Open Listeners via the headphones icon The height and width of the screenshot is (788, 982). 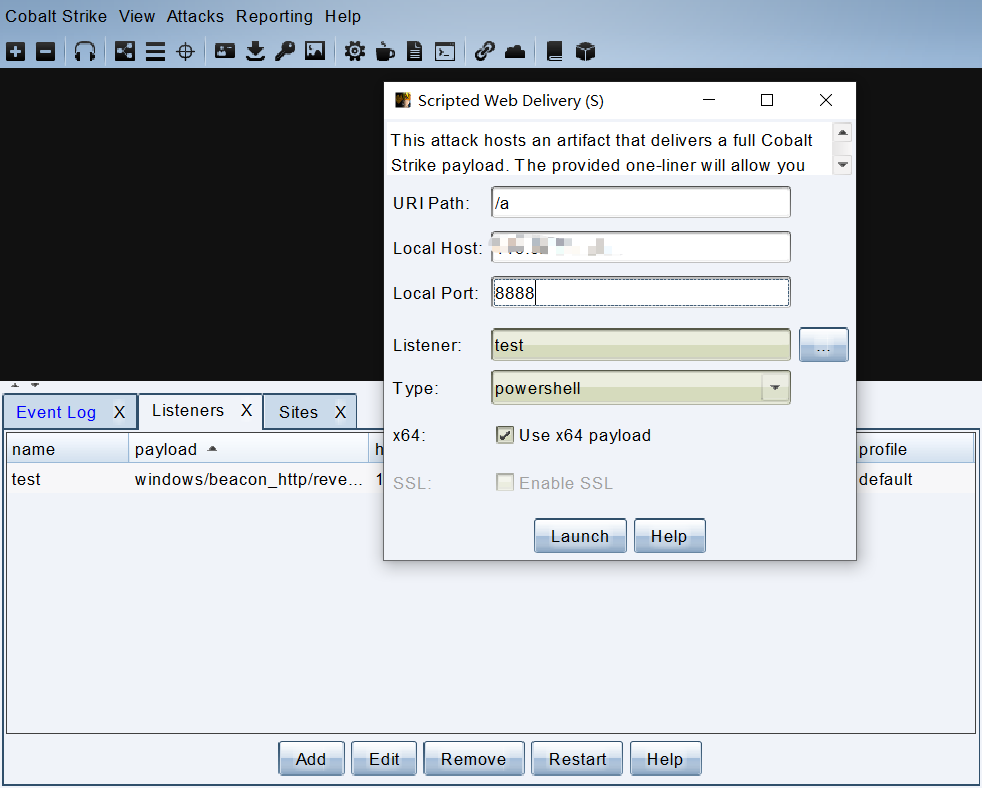pos(85,51)
